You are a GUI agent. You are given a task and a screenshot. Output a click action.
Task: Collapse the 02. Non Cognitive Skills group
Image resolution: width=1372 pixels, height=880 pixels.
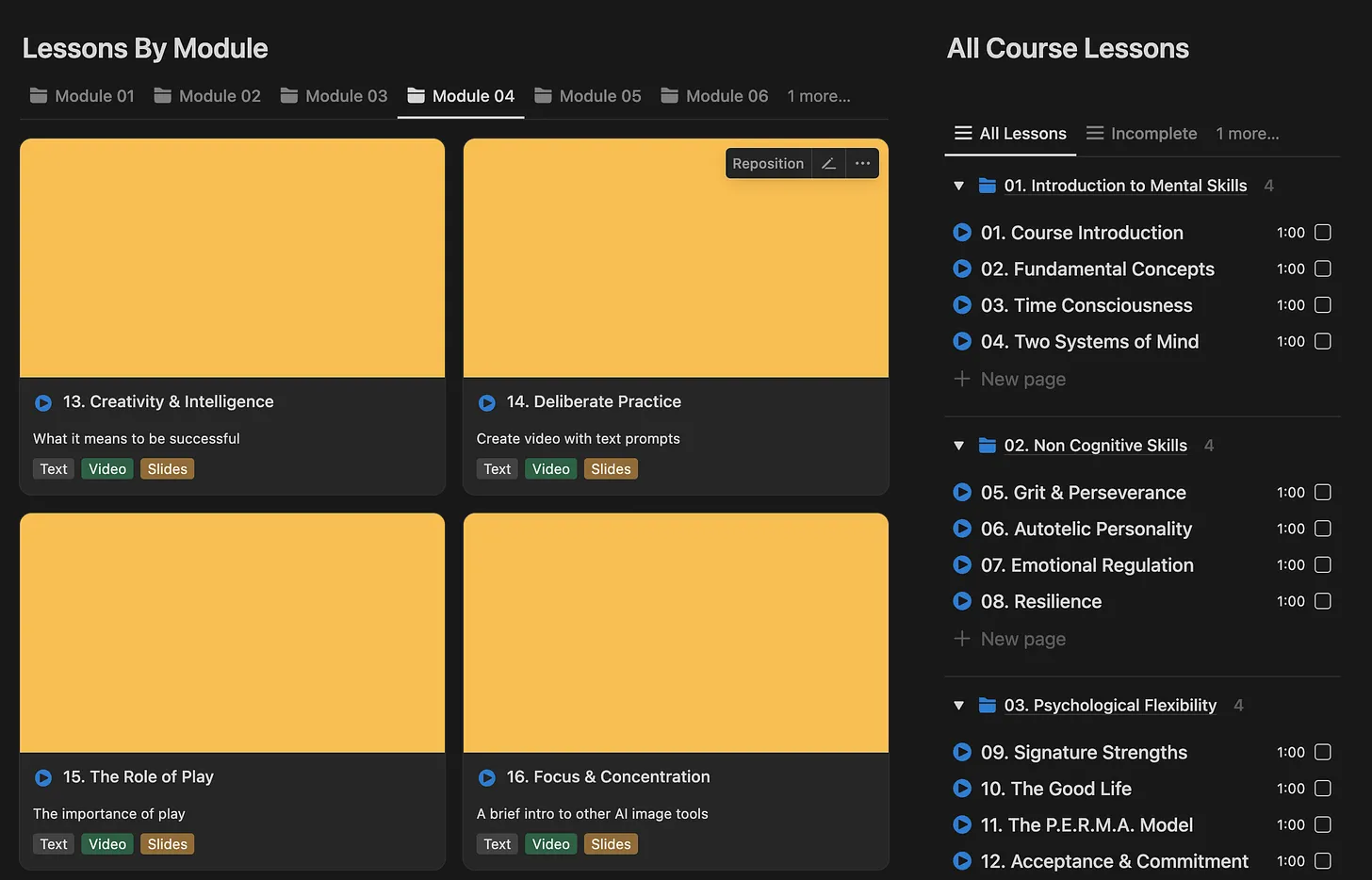tap(958, 446)
